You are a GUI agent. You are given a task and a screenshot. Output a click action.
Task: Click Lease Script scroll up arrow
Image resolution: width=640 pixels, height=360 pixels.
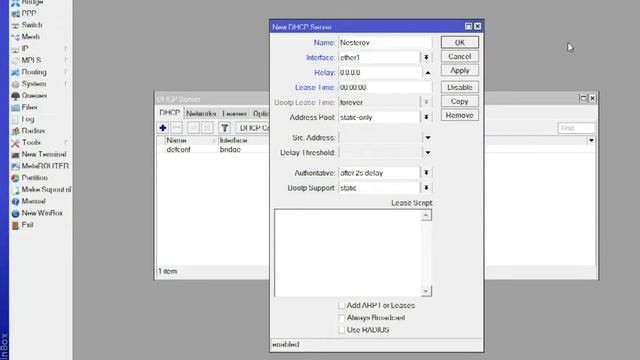pyautogui.click(x=426, y=215)
